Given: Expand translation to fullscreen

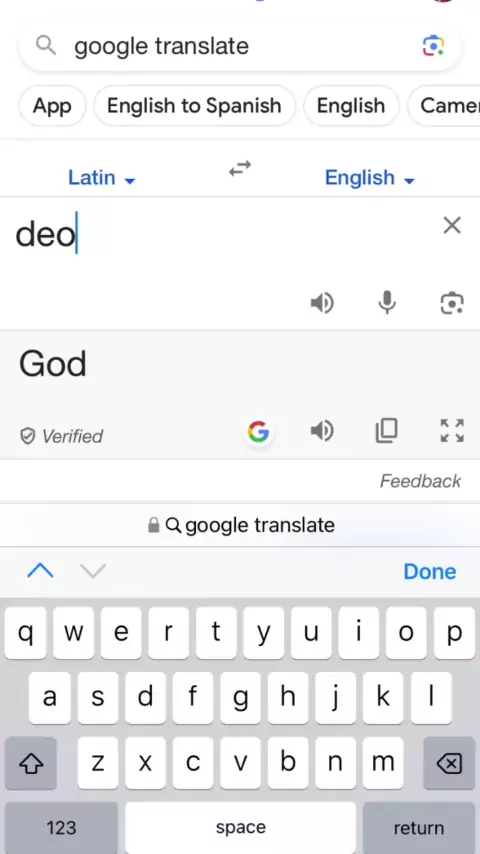Looking at the screenshot, I should coord(452,431).
